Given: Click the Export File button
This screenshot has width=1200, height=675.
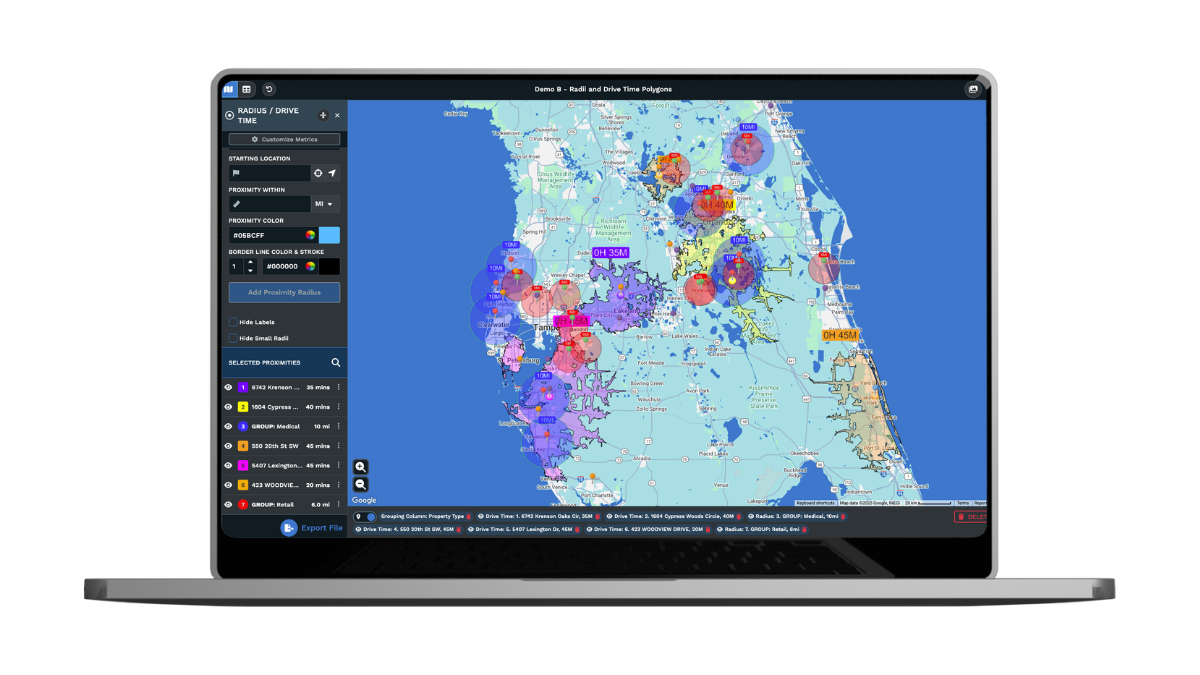Looking at the screenshot, I should tap(312, 527).
